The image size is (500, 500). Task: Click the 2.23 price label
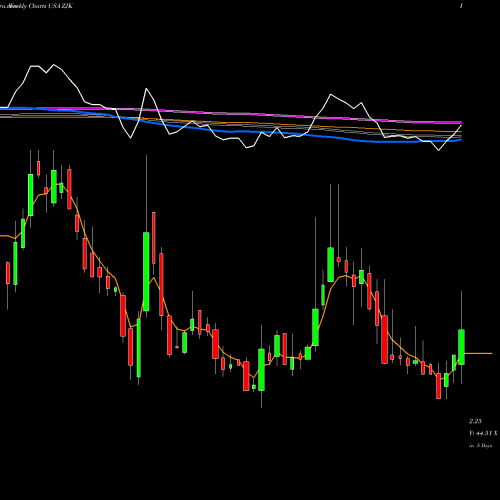click(475, 421)
